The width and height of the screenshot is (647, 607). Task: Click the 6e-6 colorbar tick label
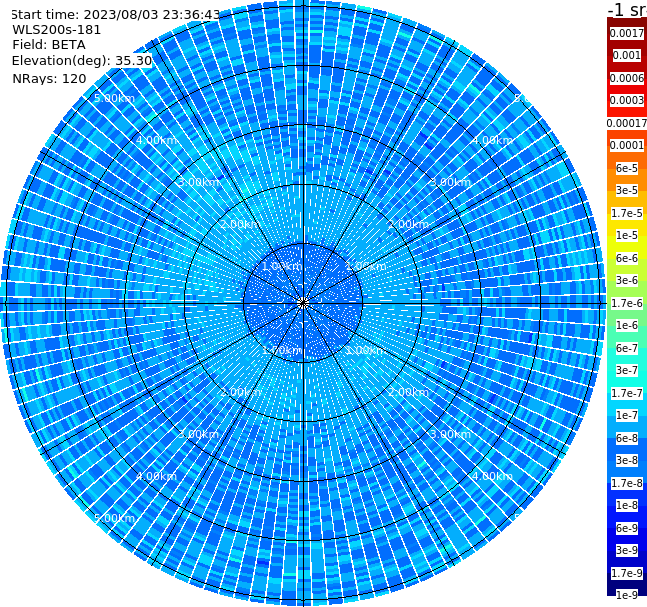point(627,258)
